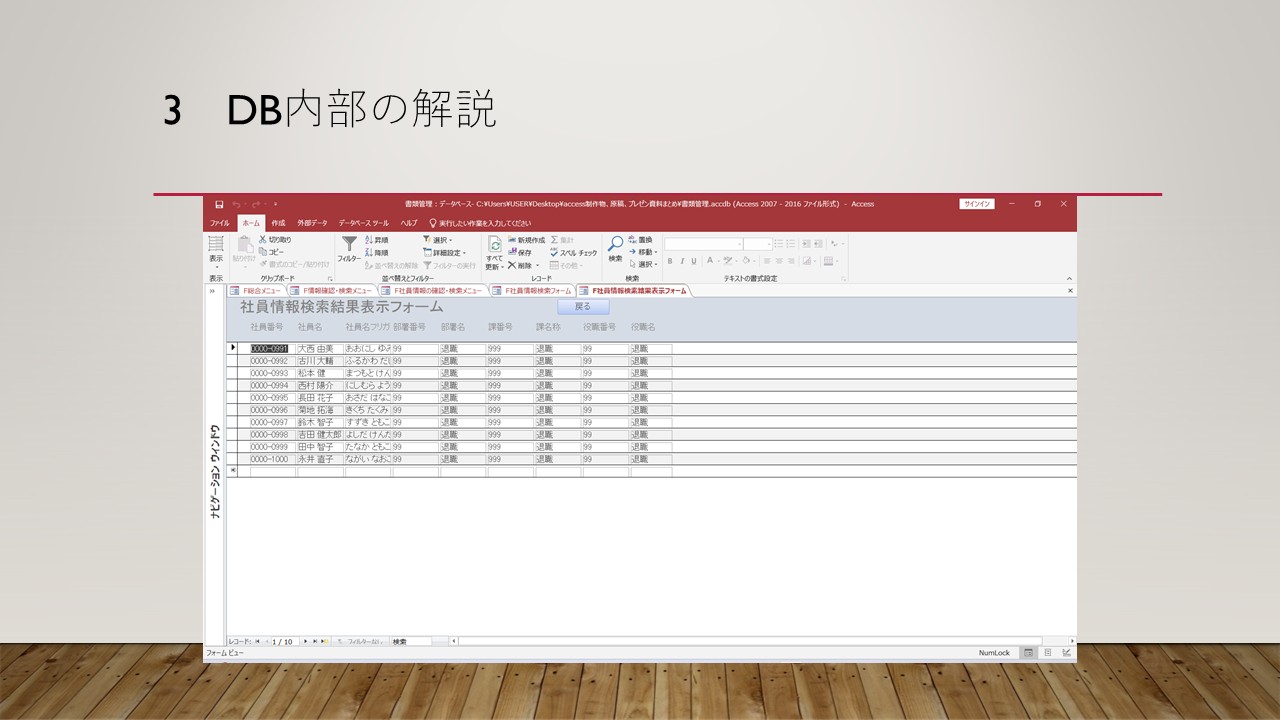The height and width of the screenshot is (720, 1280).
Task: Open the font name dropdown
Action: tap(739, 244)
